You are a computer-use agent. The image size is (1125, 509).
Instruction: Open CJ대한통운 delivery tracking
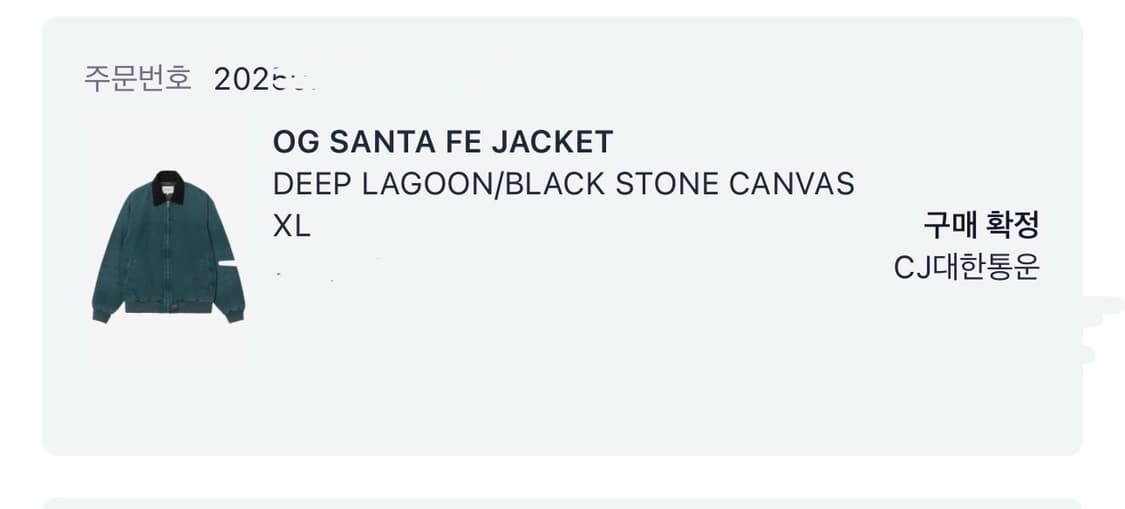(x=966, y=268)
